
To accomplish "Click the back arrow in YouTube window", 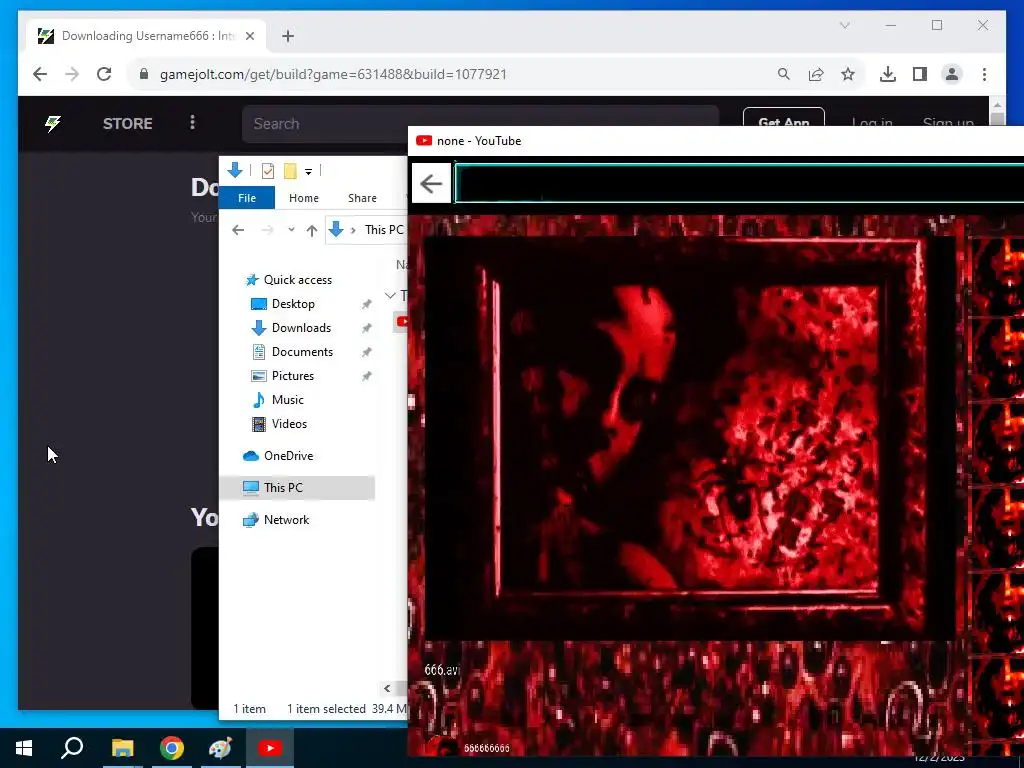I will pyautogui.click(x=431, y=184).
